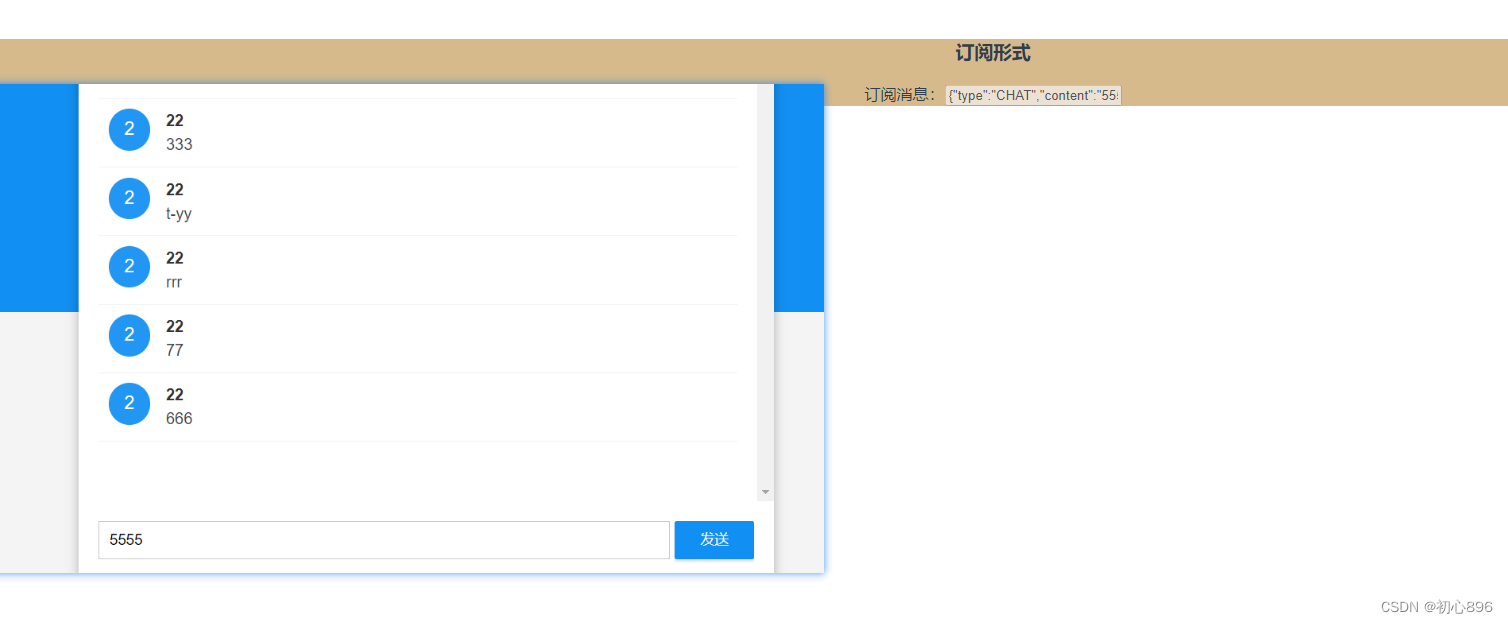The width and height of the screenshot is (1508, 623).
Task: Select the chat entry showing 77
Action: (174, 350)
